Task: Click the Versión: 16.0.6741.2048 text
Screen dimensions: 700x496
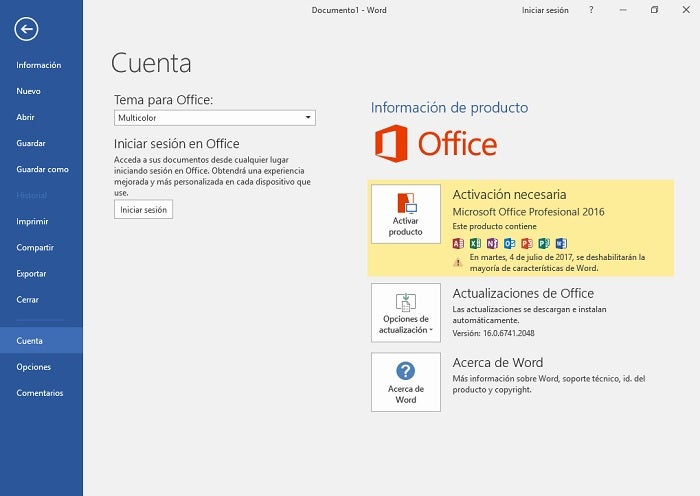Action: pyautogui.click(x=493, y=333)
